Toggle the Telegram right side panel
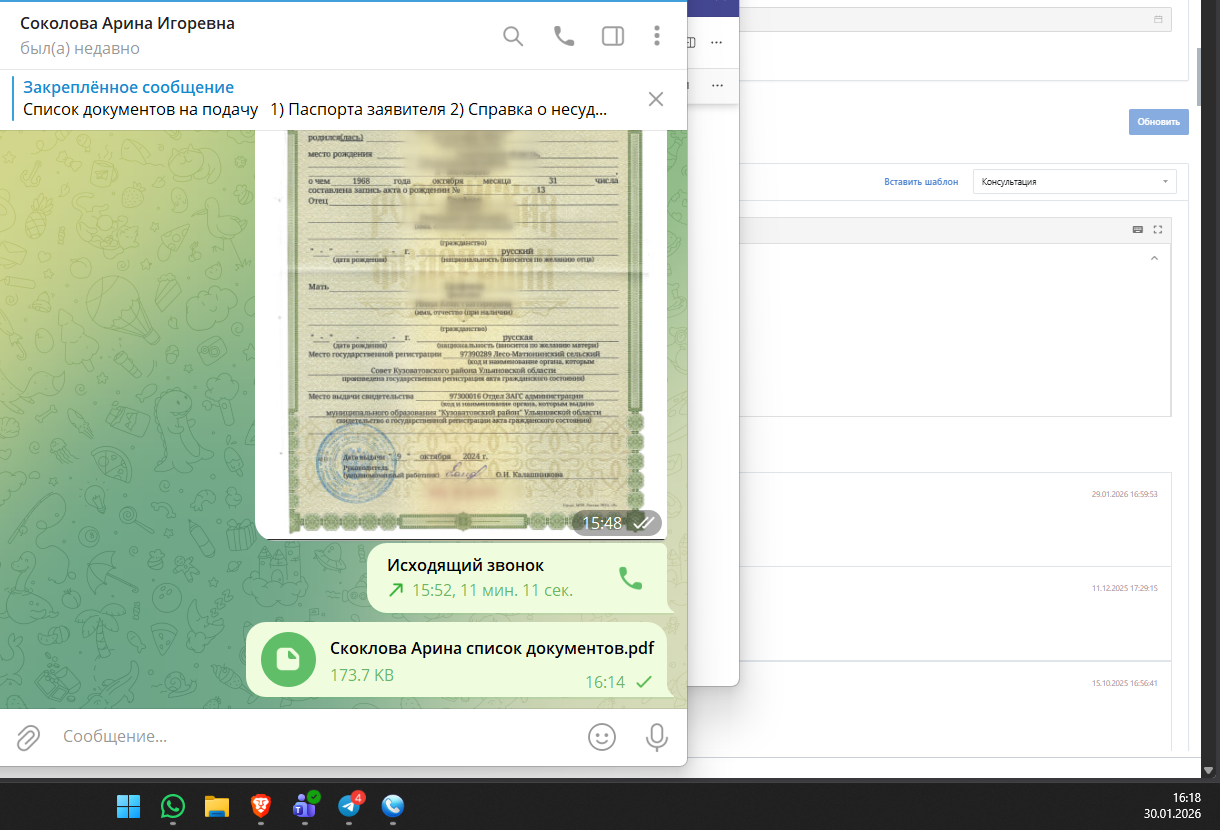Screen dimensions: 1220x830 (x=613, y=36)
